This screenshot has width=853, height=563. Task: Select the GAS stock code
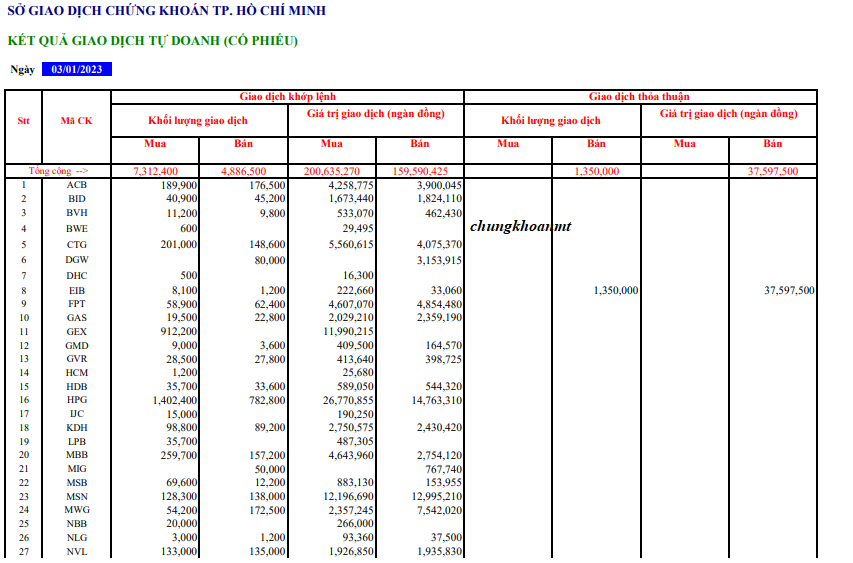coord(77,318)
